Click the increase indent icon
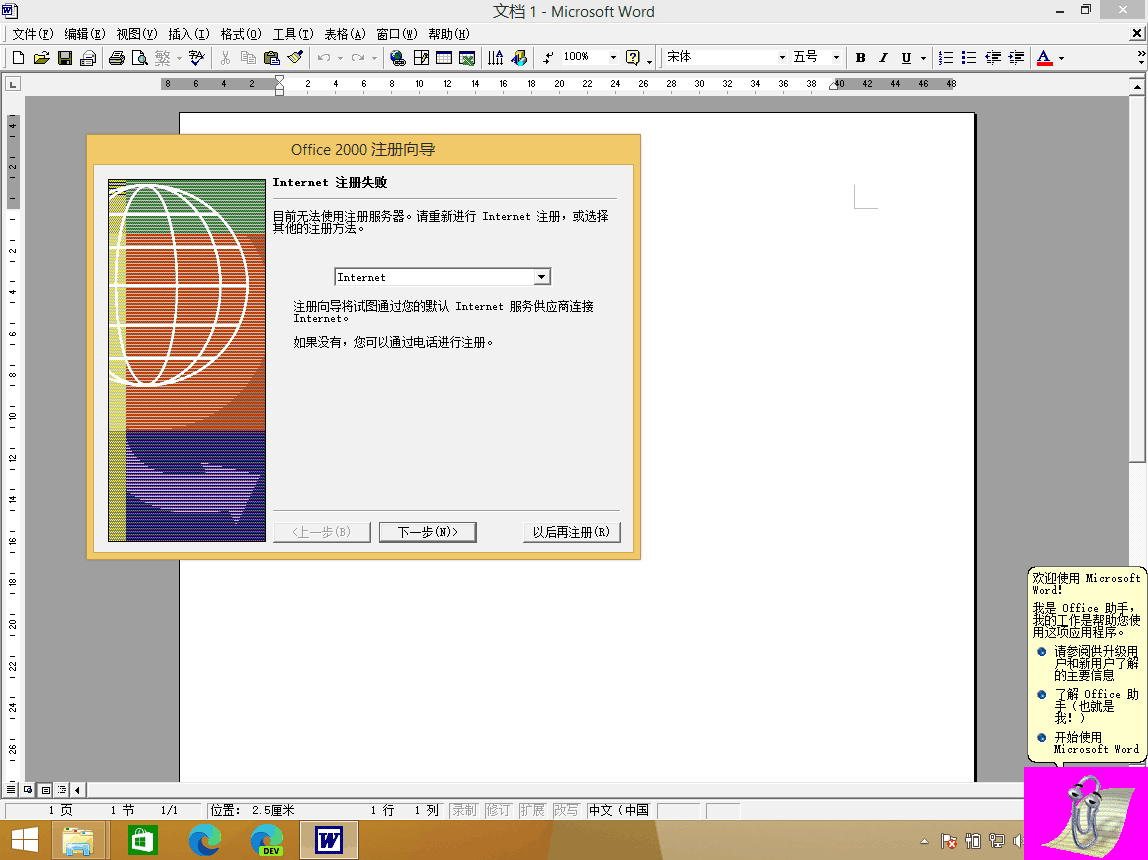1148x860 pixels. tap(1016, 58)
